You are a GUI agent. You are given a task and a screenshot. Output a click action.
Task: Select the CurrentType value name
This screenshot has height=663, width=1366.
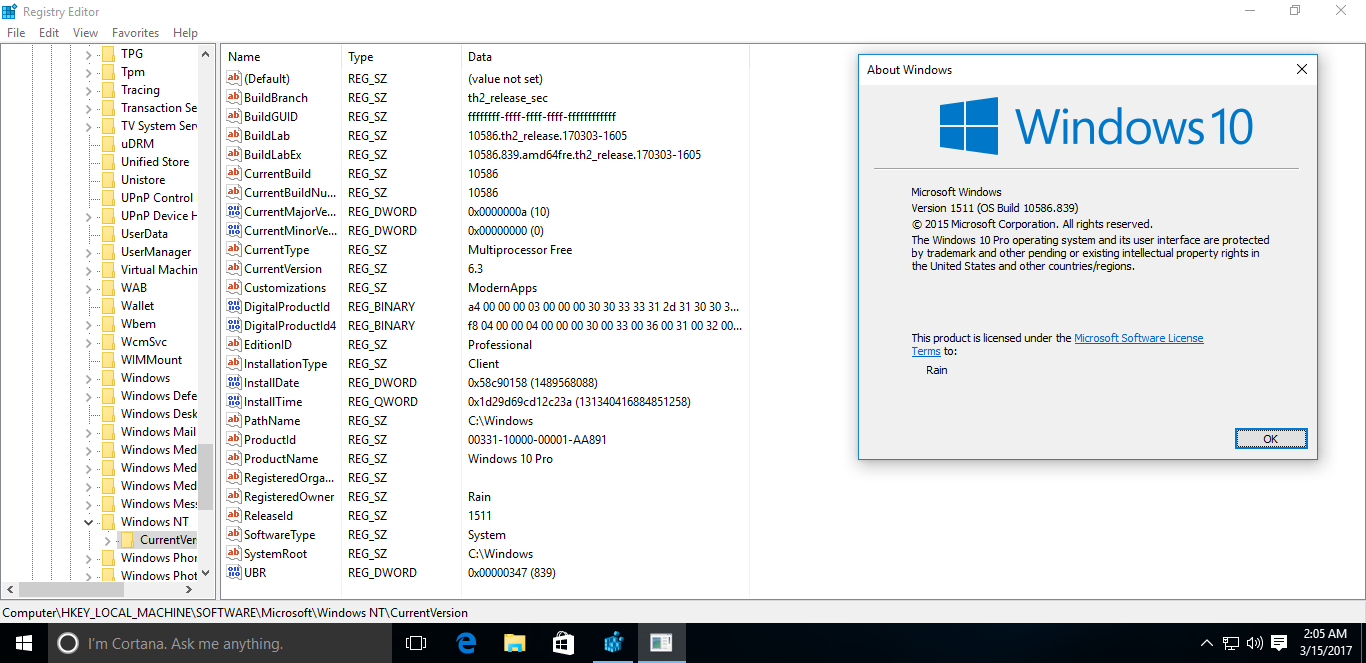[x=276, y=250]
